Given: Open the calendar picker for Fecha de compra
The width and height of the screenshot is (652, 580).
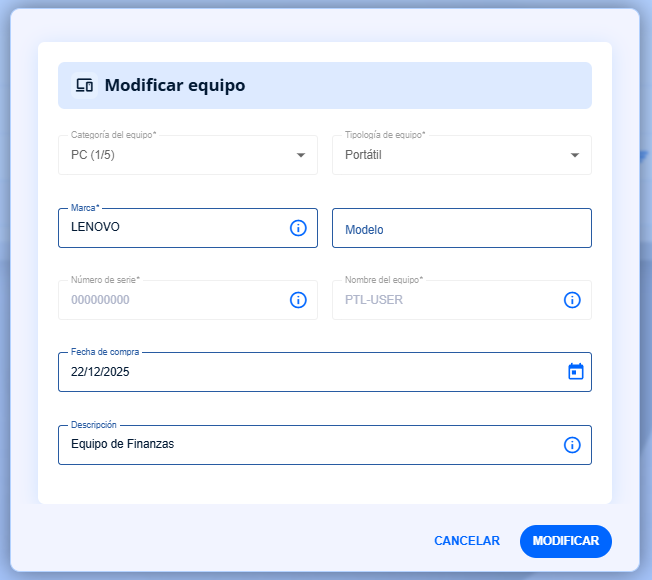Looking at the screenshot, I should pos(576,372).
